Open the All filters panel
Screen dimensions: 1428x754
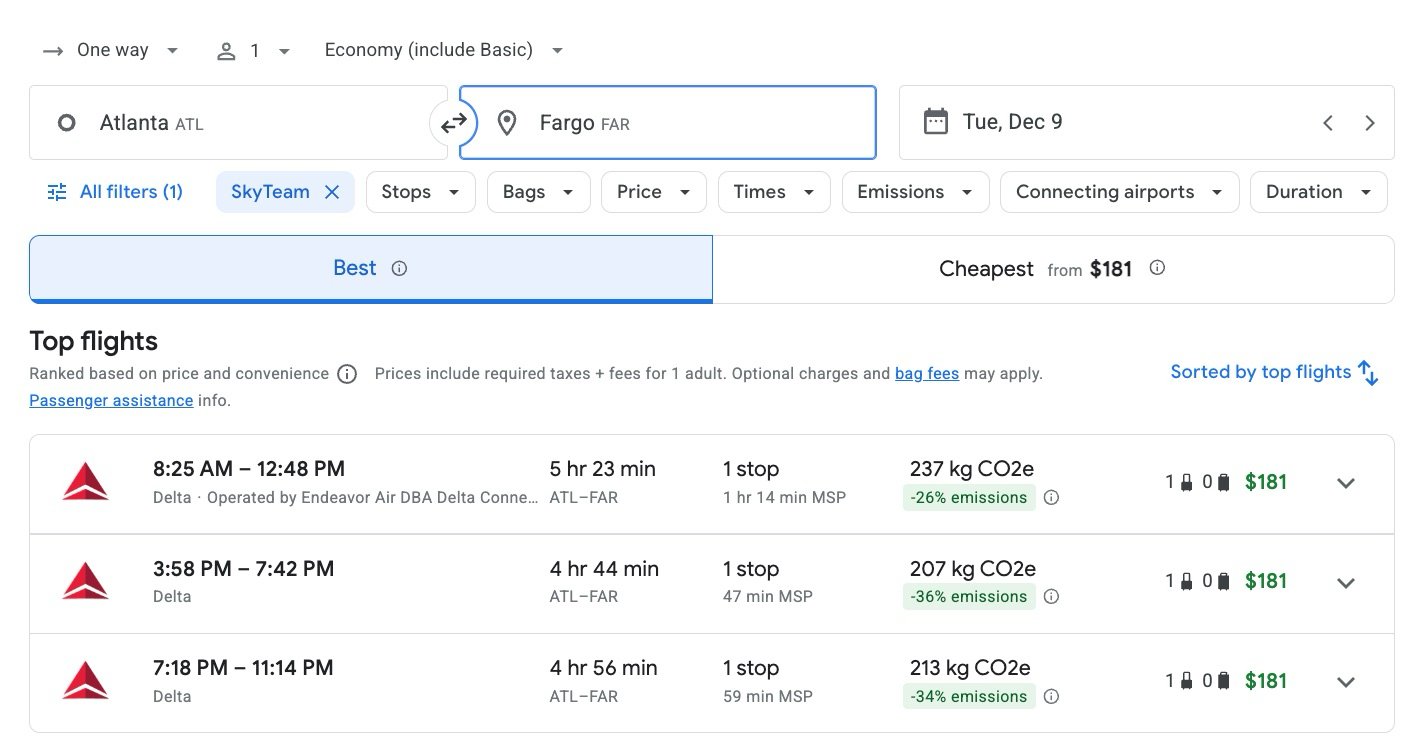(x=115, y=191)
